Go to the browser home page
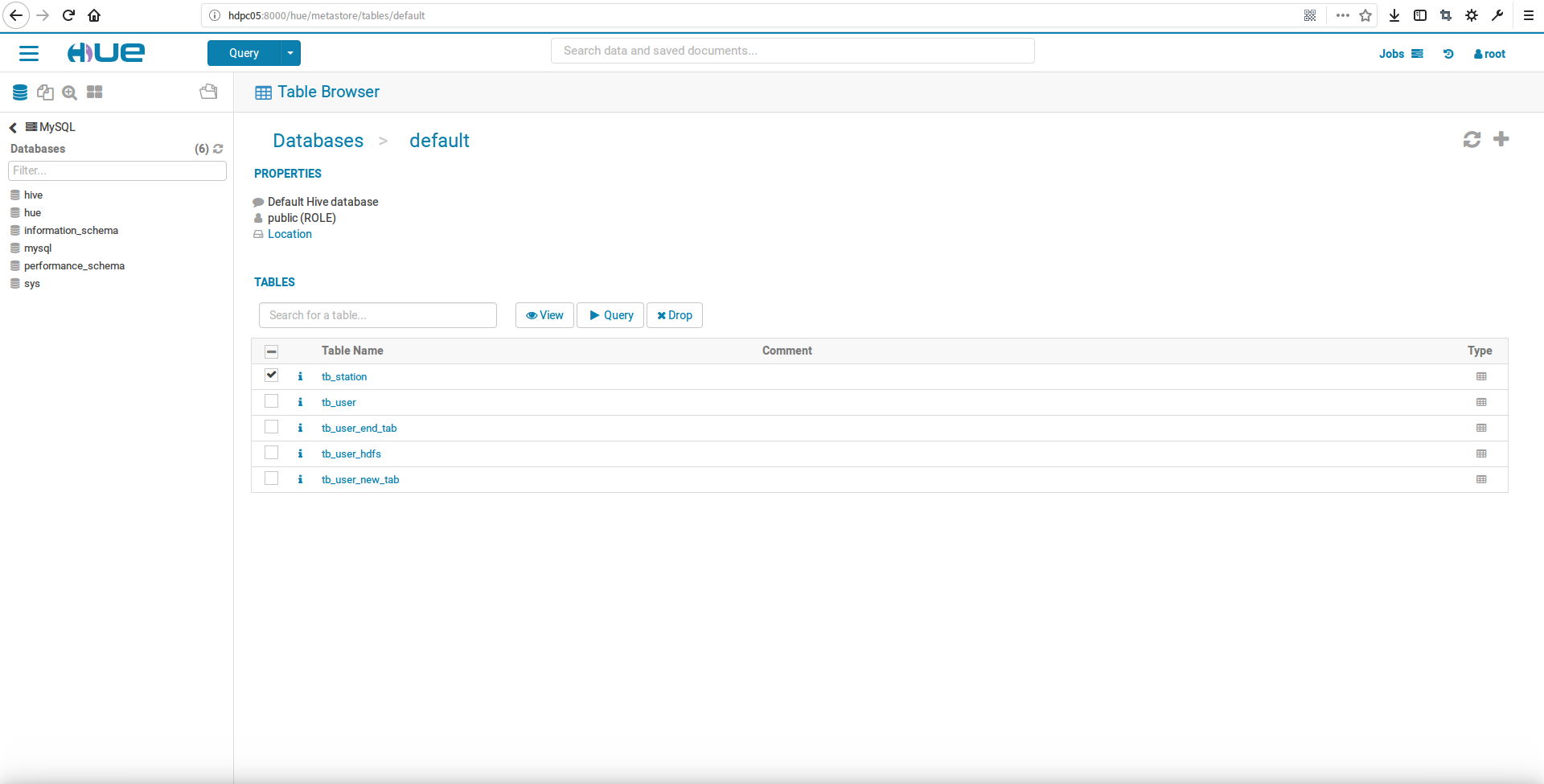 tap(94, 15)
